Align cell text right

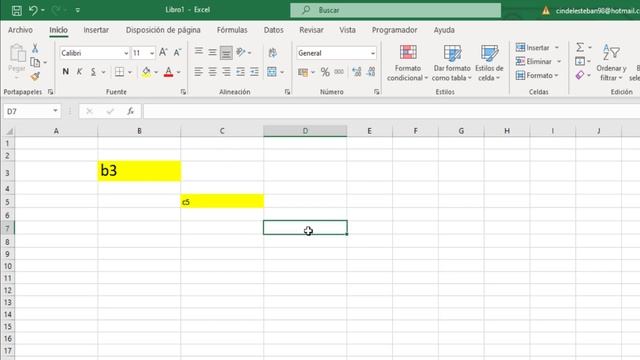(226, 72)
